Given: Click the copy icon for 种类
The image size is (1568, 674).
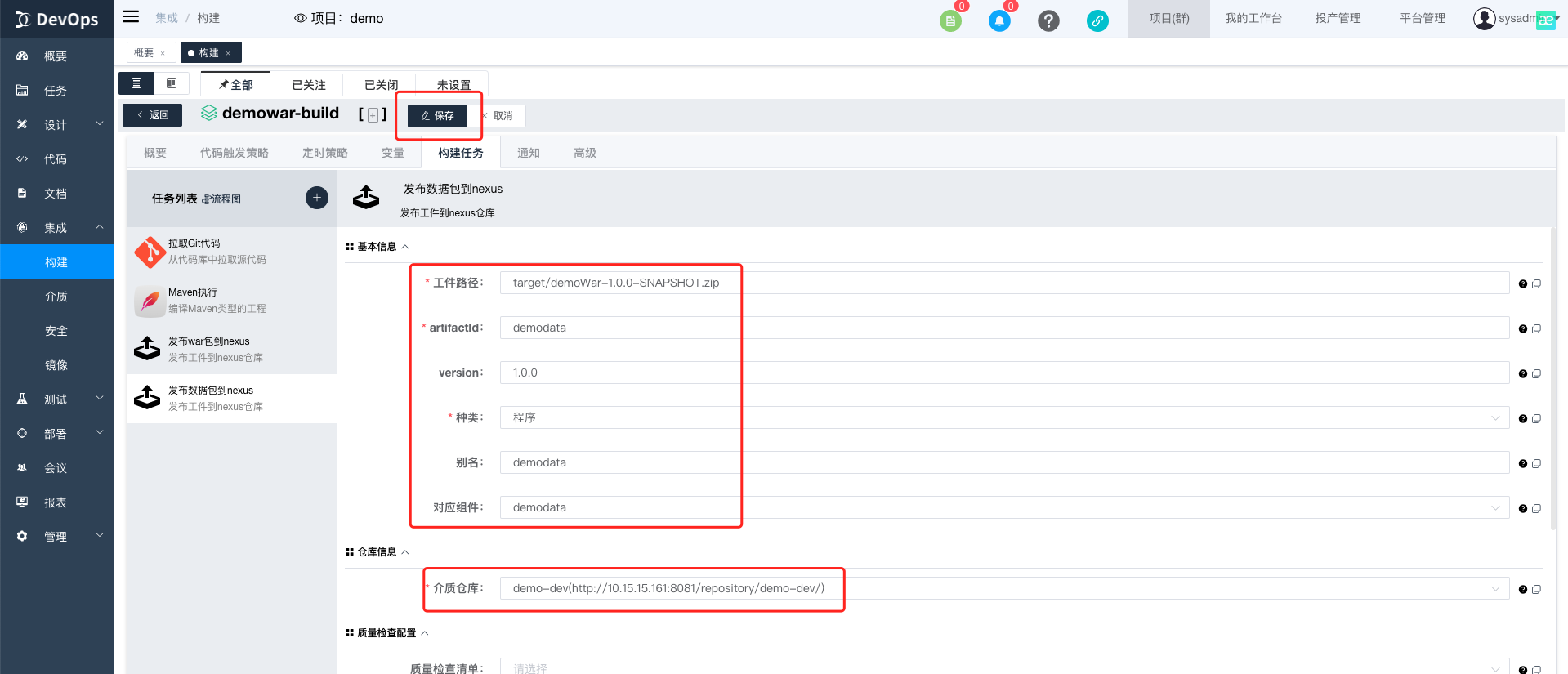Looking at the screenshot, I should click(x=1536, y=419).
